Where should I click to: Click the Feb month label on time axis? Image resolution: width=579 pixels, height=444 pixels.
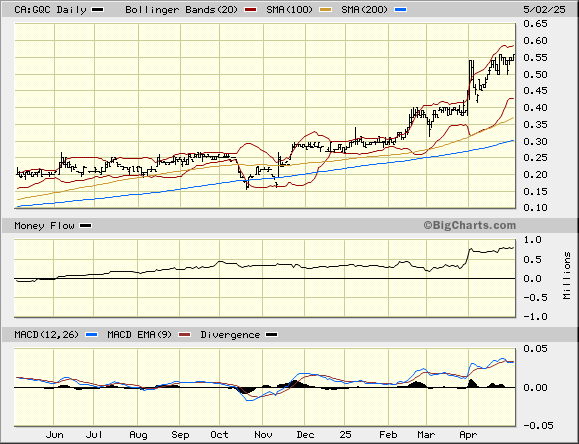388,435
